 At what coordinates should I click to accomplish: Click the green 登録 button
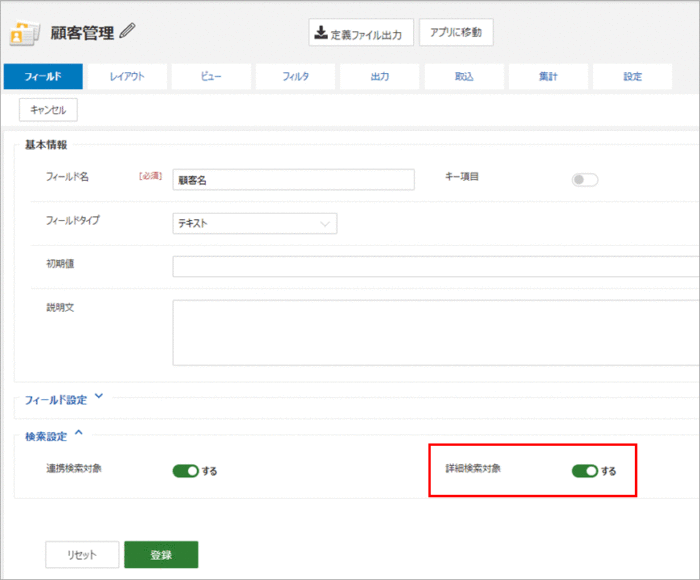(161, 555)
